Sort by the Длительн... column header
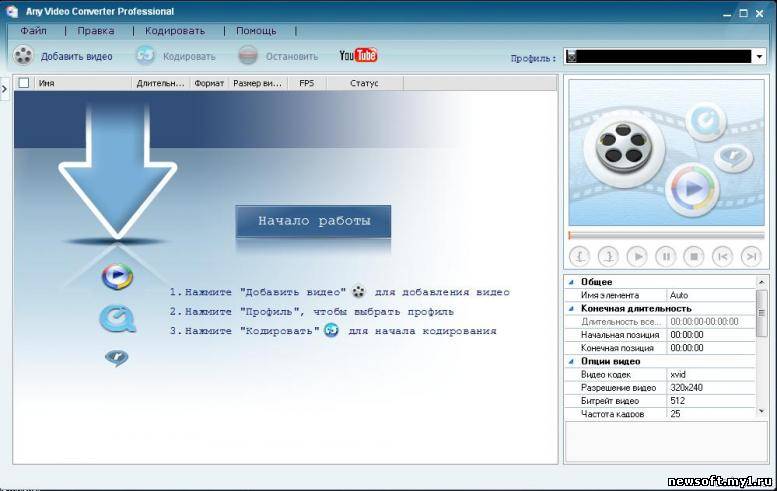The image size is (777, 491). (161, 83)
